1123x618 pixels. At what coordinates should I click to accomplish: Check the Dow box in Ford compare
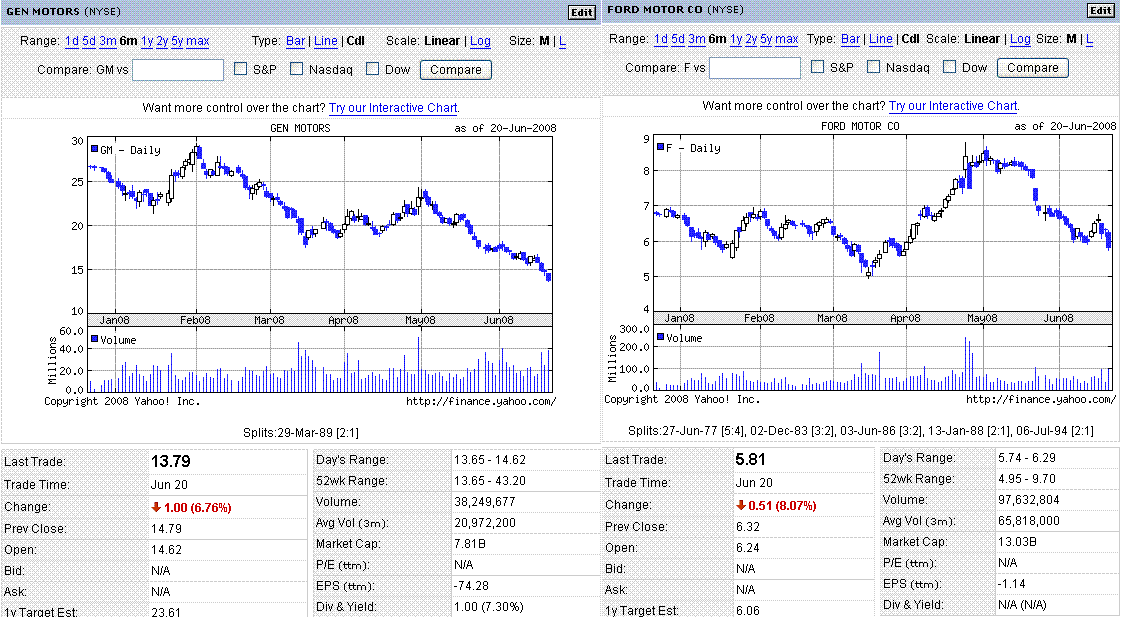point(950,67)
